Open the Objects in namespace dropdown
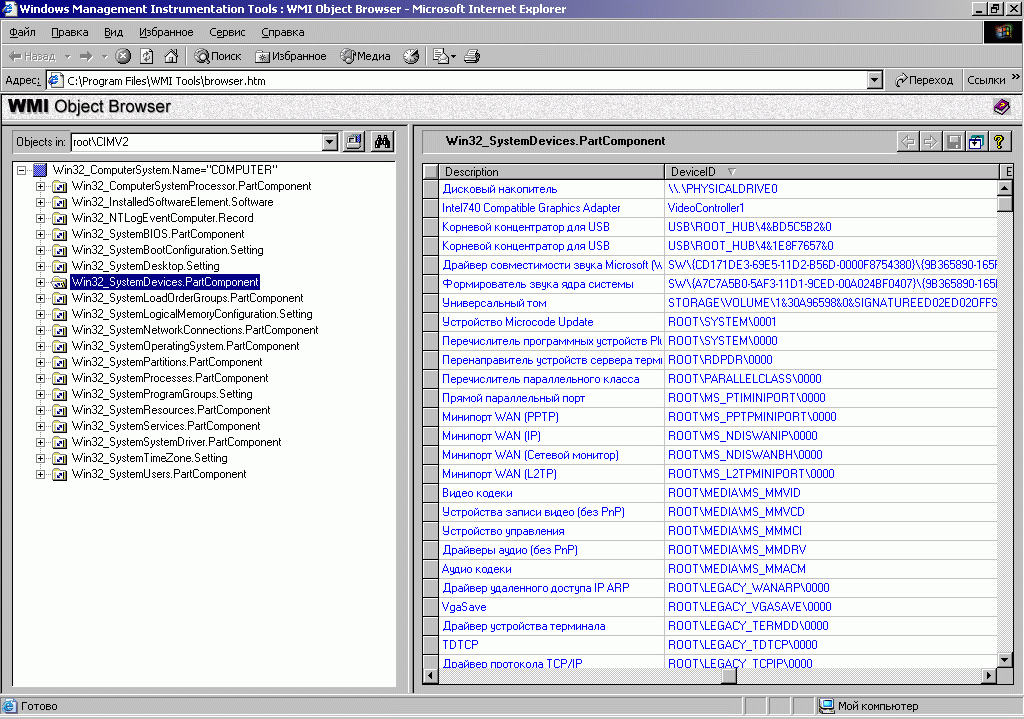This screenshot has width=1024, height=719. [x=330, y=142]
